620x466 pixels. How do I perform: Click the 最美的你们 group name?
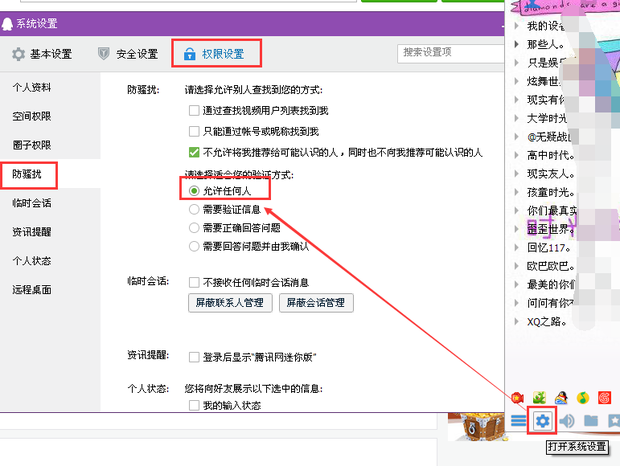[x=551, y=284]
